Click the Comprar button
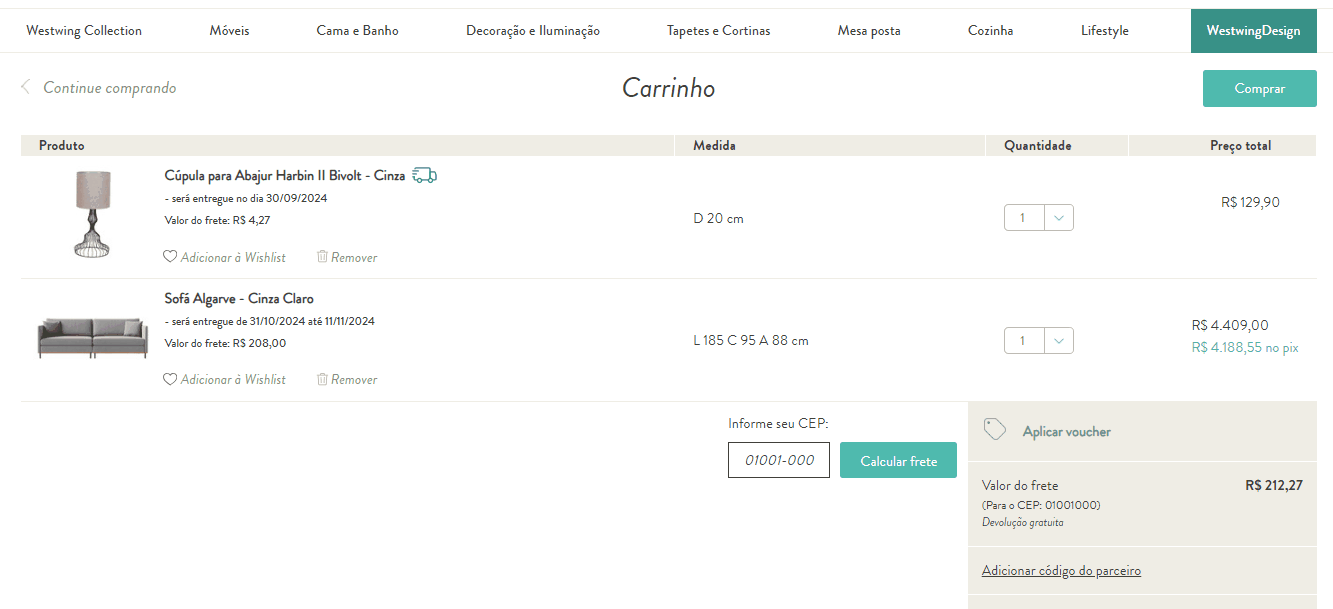 [1260, 88]
